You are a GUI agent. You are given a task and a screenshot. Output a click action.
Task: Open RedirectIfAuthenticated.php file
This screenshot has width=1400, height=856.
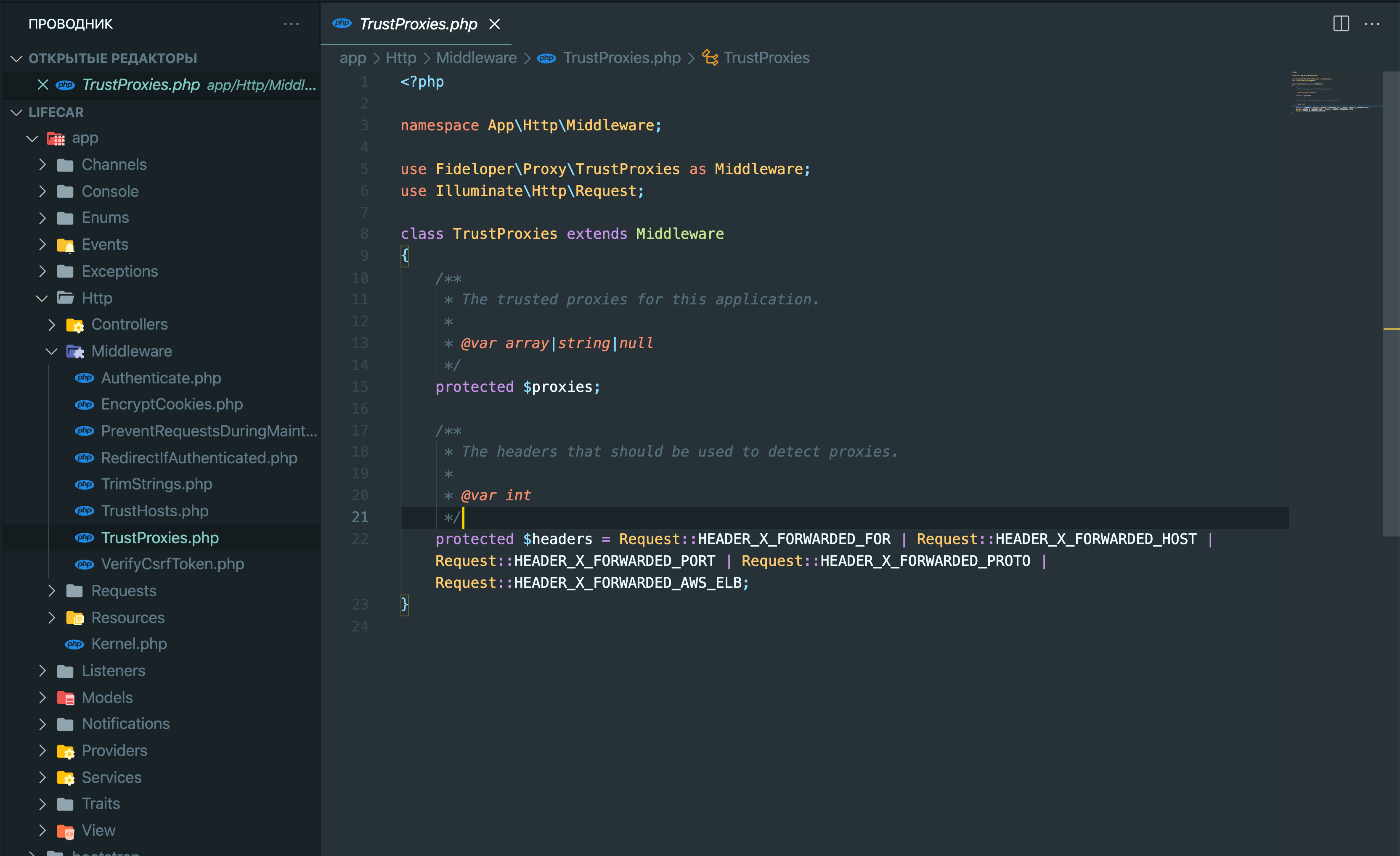pos(199,458)
